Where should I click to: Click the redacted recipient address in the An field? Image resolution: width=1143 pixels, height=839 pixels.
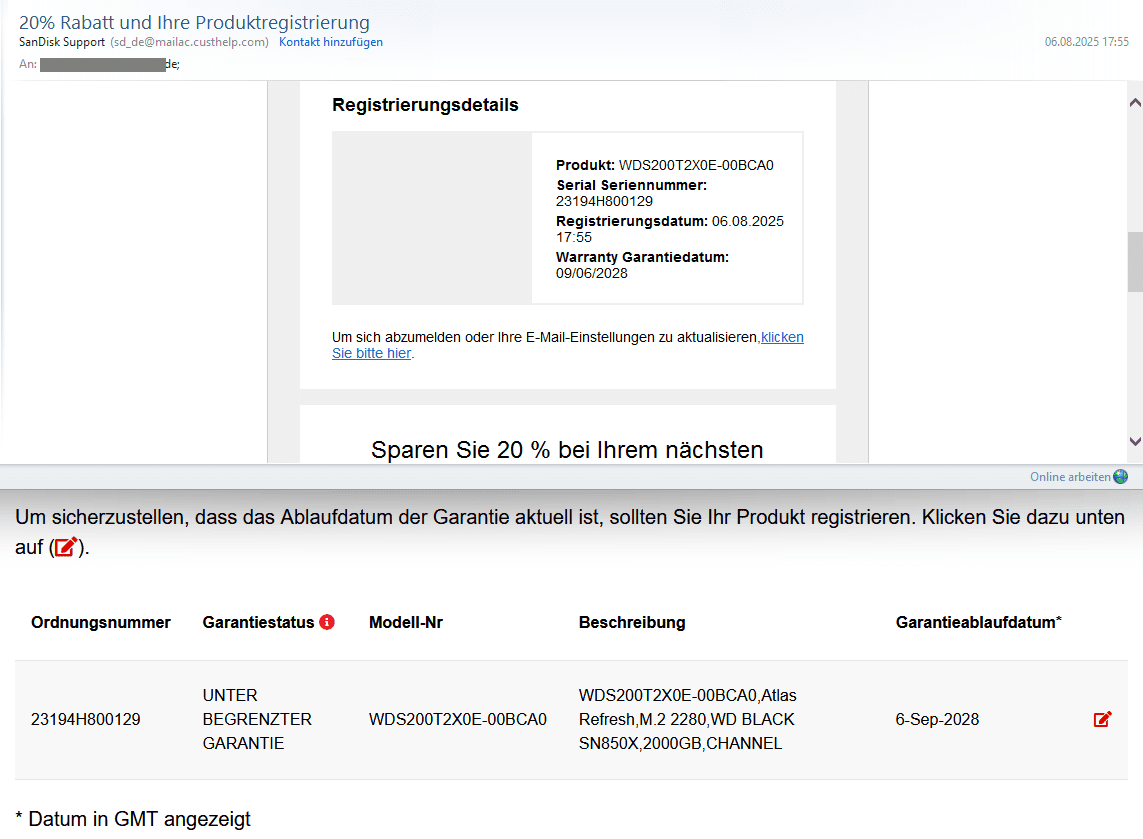pyautogui.click(x=103, y=65)
